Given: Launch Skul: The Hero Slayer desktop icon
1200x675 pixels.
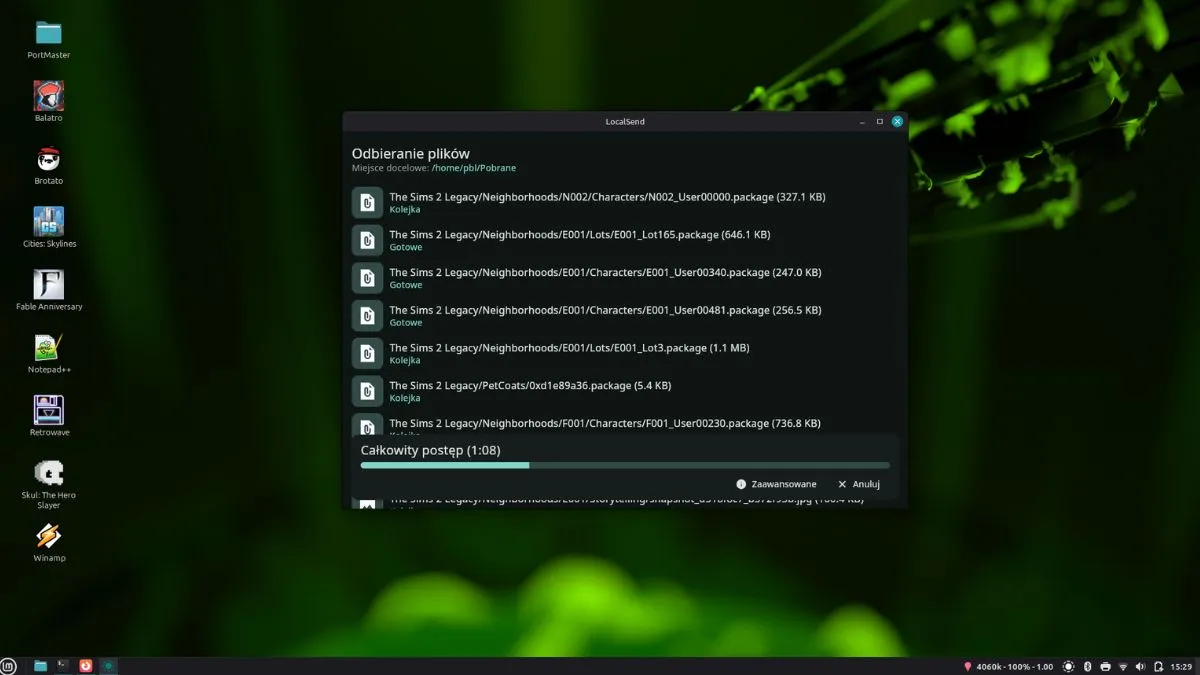Looking at the screenshot, I should pos(48,473).
